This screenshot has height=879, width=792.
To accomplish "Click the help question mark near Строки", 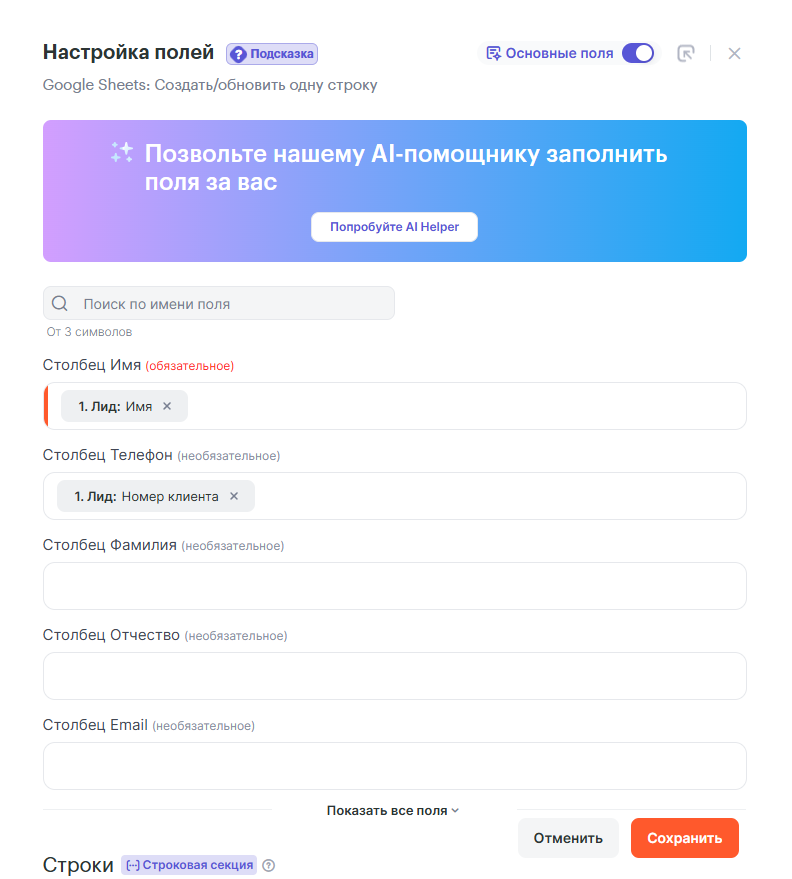I will click(x=268, y=866).
